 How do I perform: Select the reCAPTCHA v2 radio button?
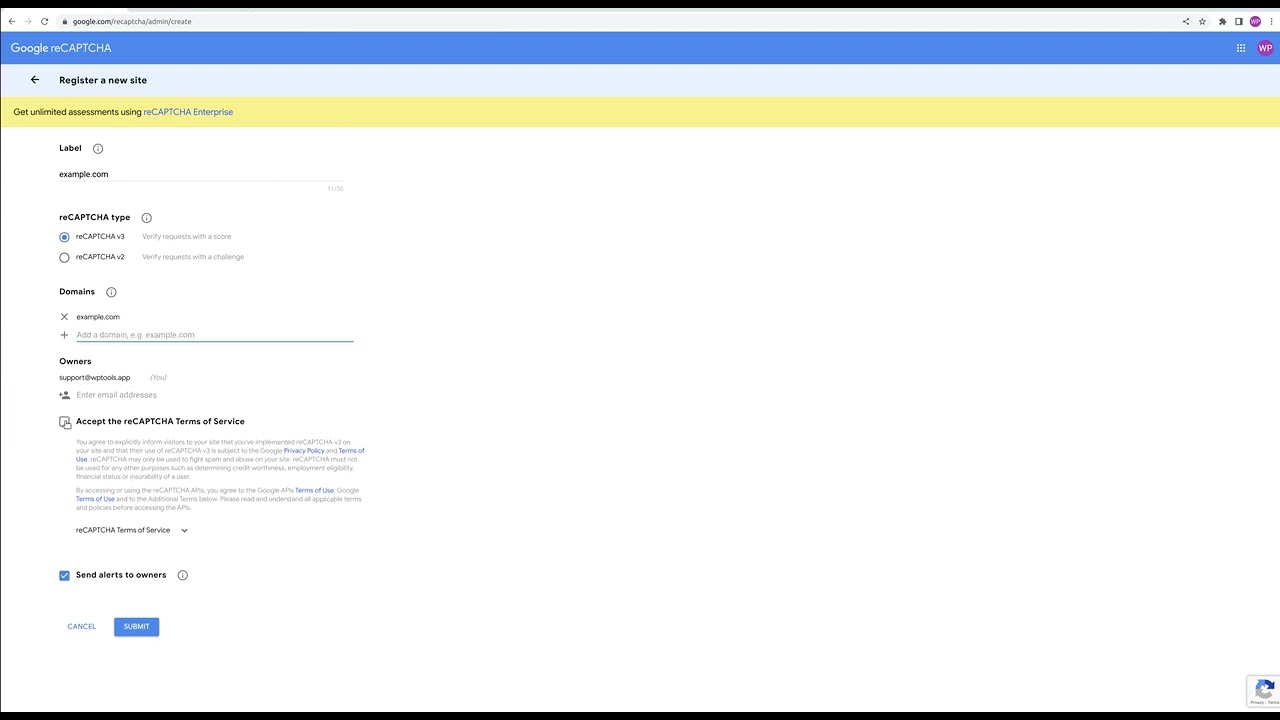point(65,257)
